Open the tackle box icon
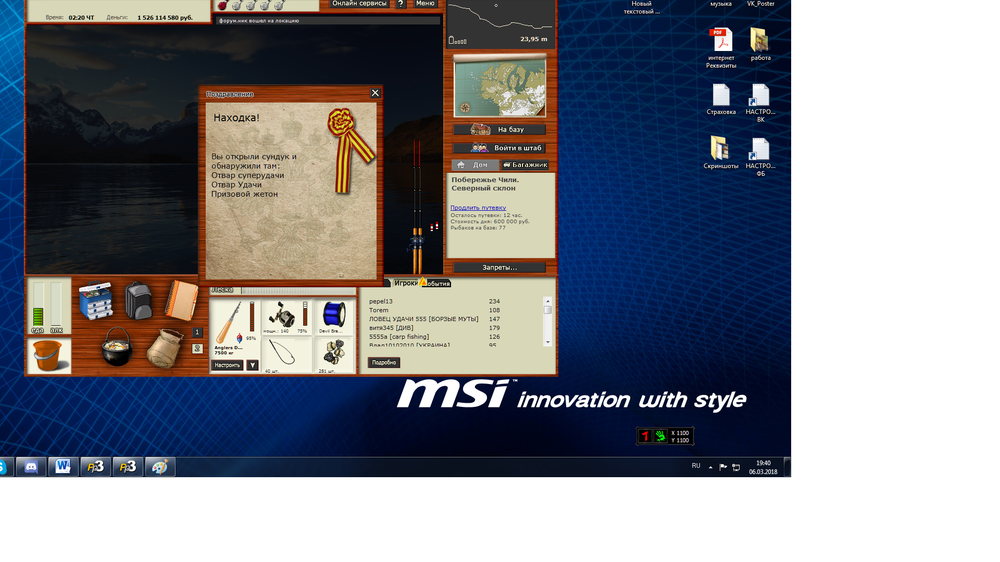Screen dimensions: 1000x562 [x=98, y=300]
